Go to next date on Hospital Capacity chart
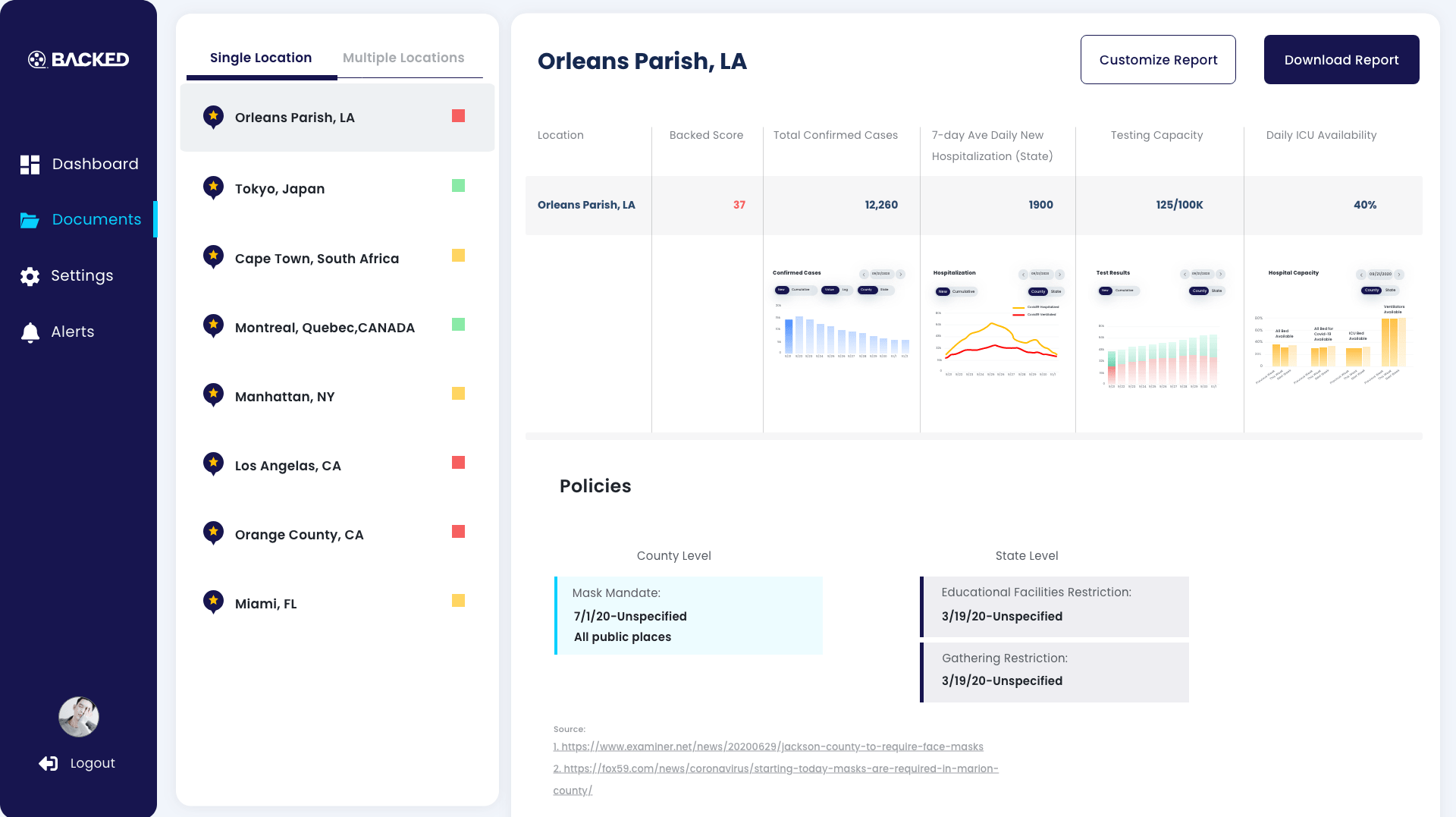The image size is (1456, 817). pyautogui.click(x=1399, y=275)
